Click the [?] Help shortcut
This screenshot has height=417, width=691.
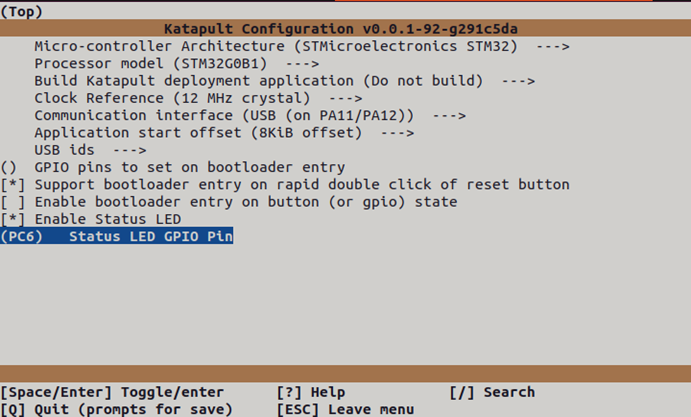[311, 392]
